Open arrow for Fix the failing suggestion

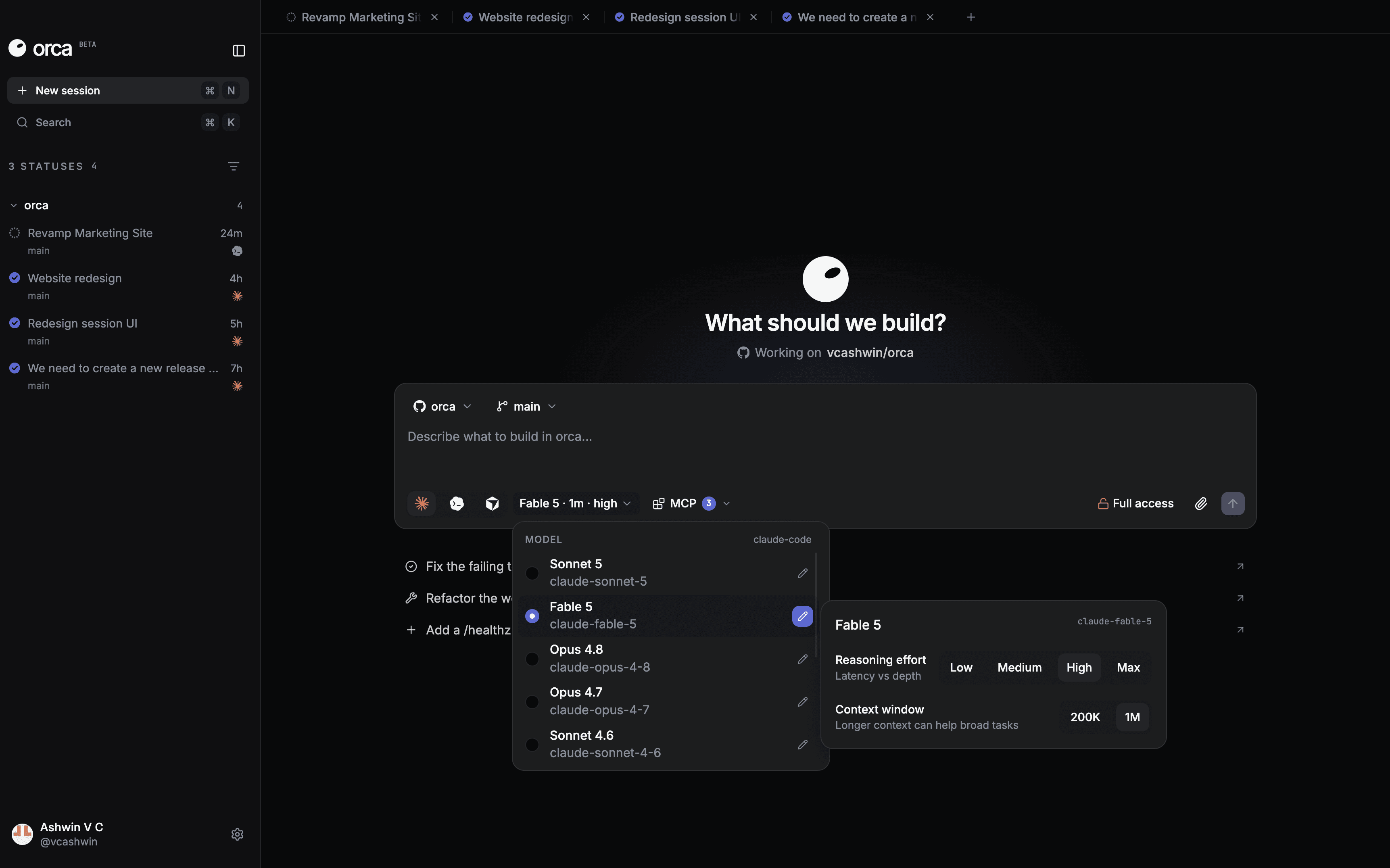(x=1240, y=567)
